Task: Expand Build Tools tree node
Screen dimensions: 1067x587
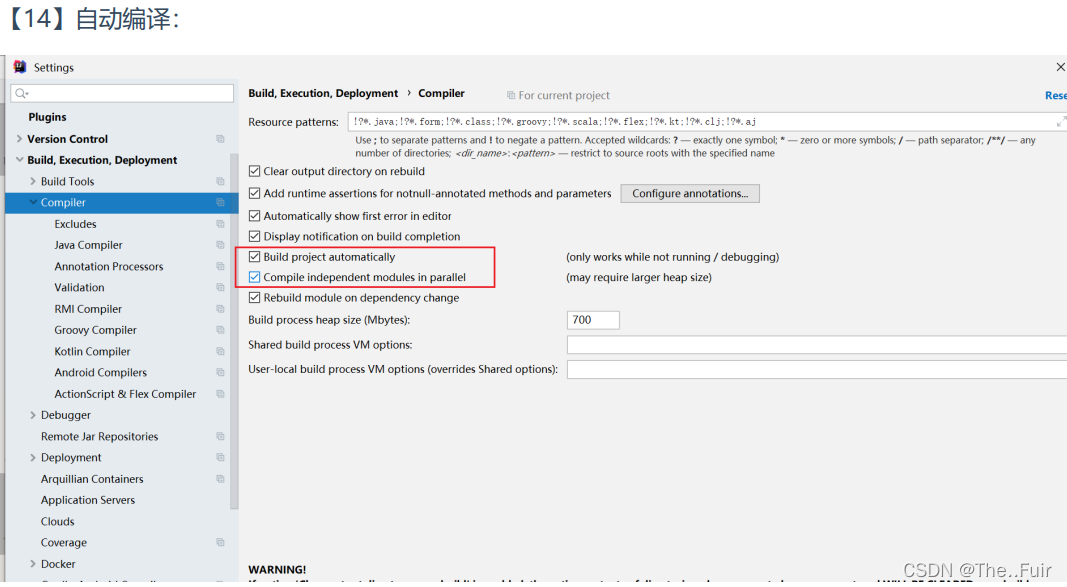Action: (x=33, y=182)
